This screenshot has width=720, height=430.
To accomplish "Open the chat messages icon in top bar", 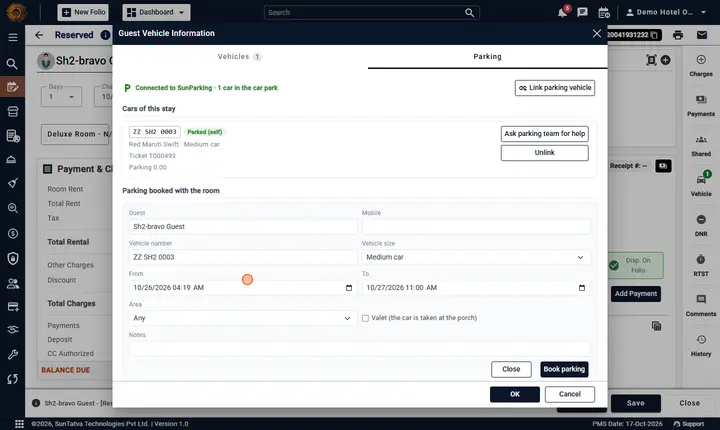I will click(x=582, y=12).
